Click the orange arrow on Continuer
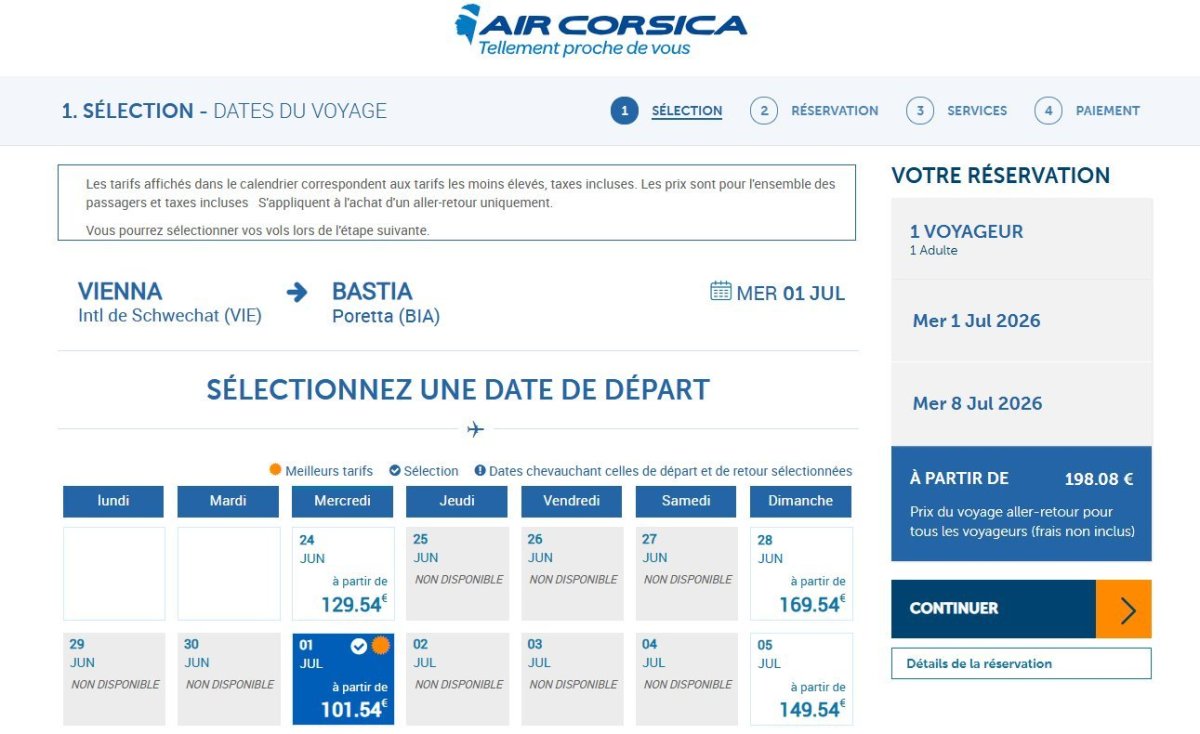 pyautogui.click(x=1123, y=609)
